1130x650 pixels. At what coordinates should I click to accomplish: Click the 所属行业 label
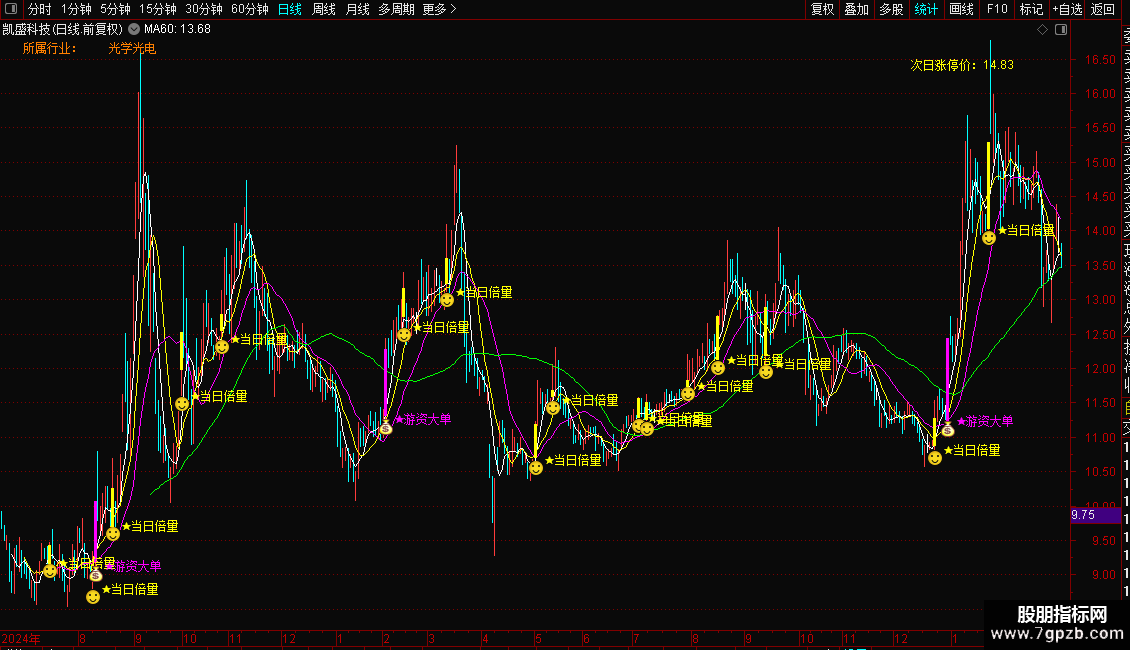[49, 48]
